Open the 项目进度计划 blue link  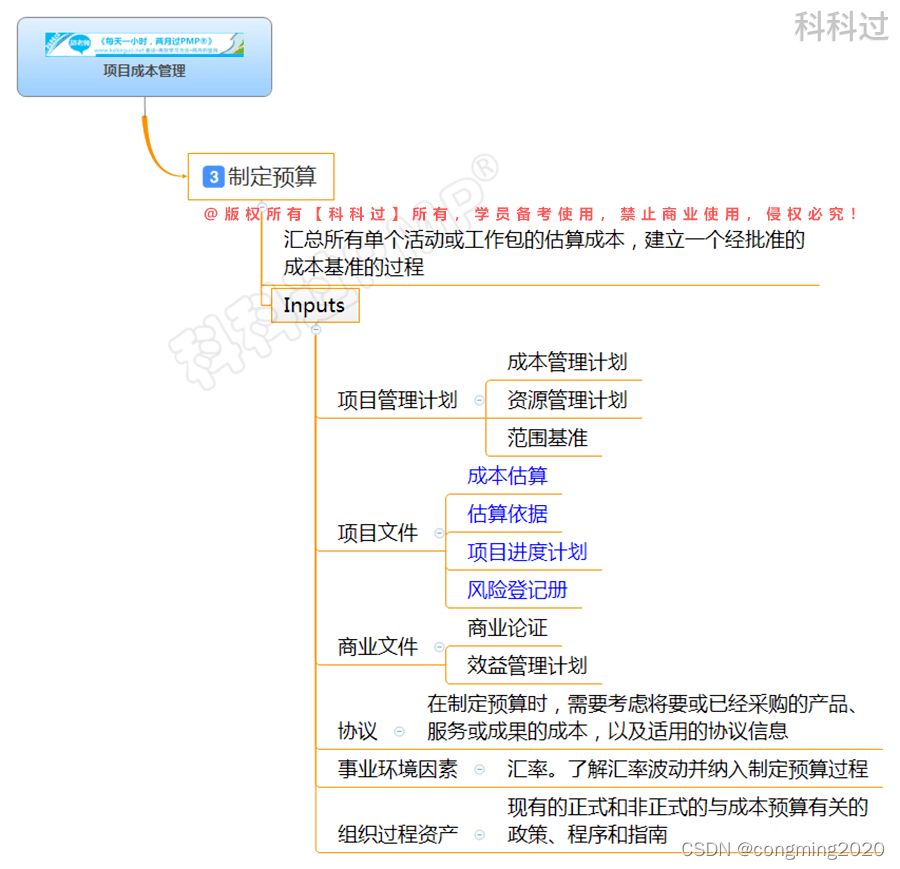[x=526, y=552]
